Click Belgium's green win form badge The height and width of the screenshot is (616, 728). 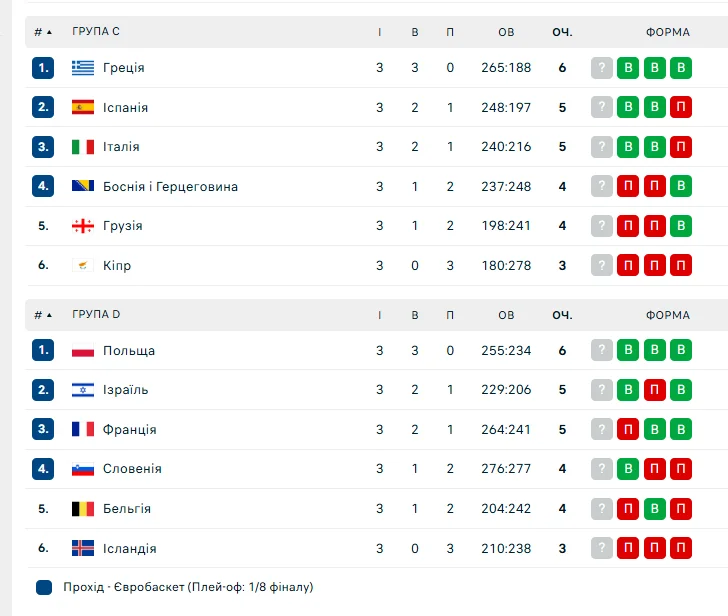pyautogui.click(x=654, y=509)
